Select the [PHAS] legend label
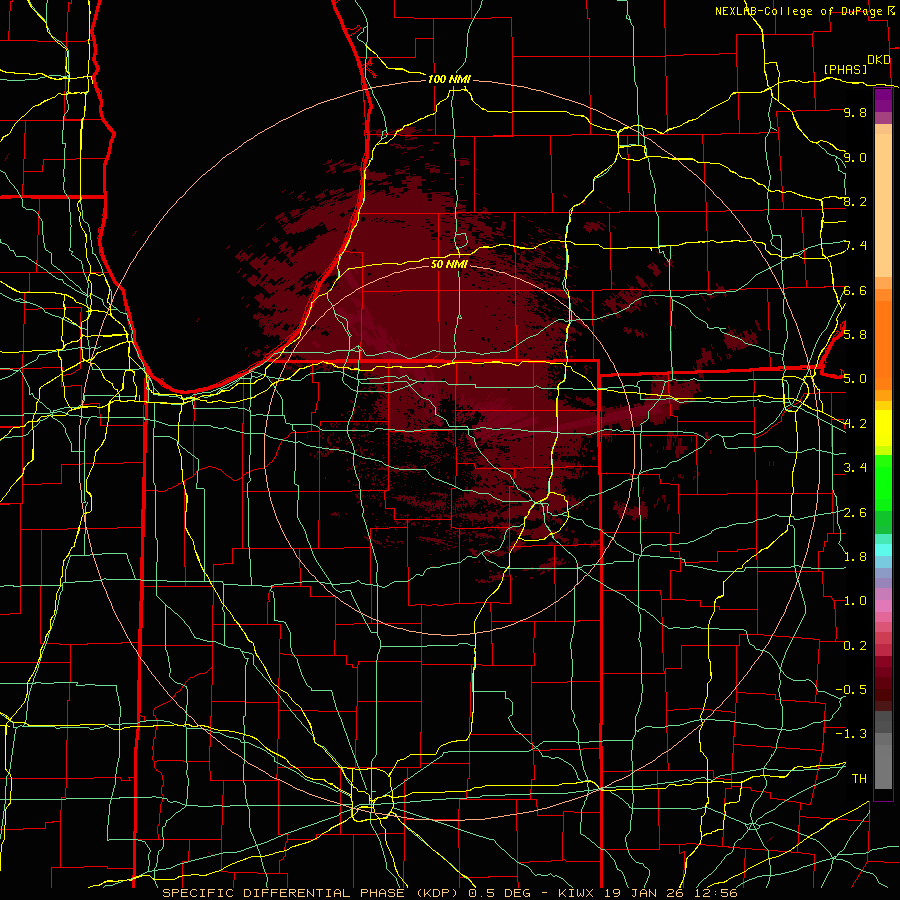Screen dimensions: 900x900 (845, 69)
